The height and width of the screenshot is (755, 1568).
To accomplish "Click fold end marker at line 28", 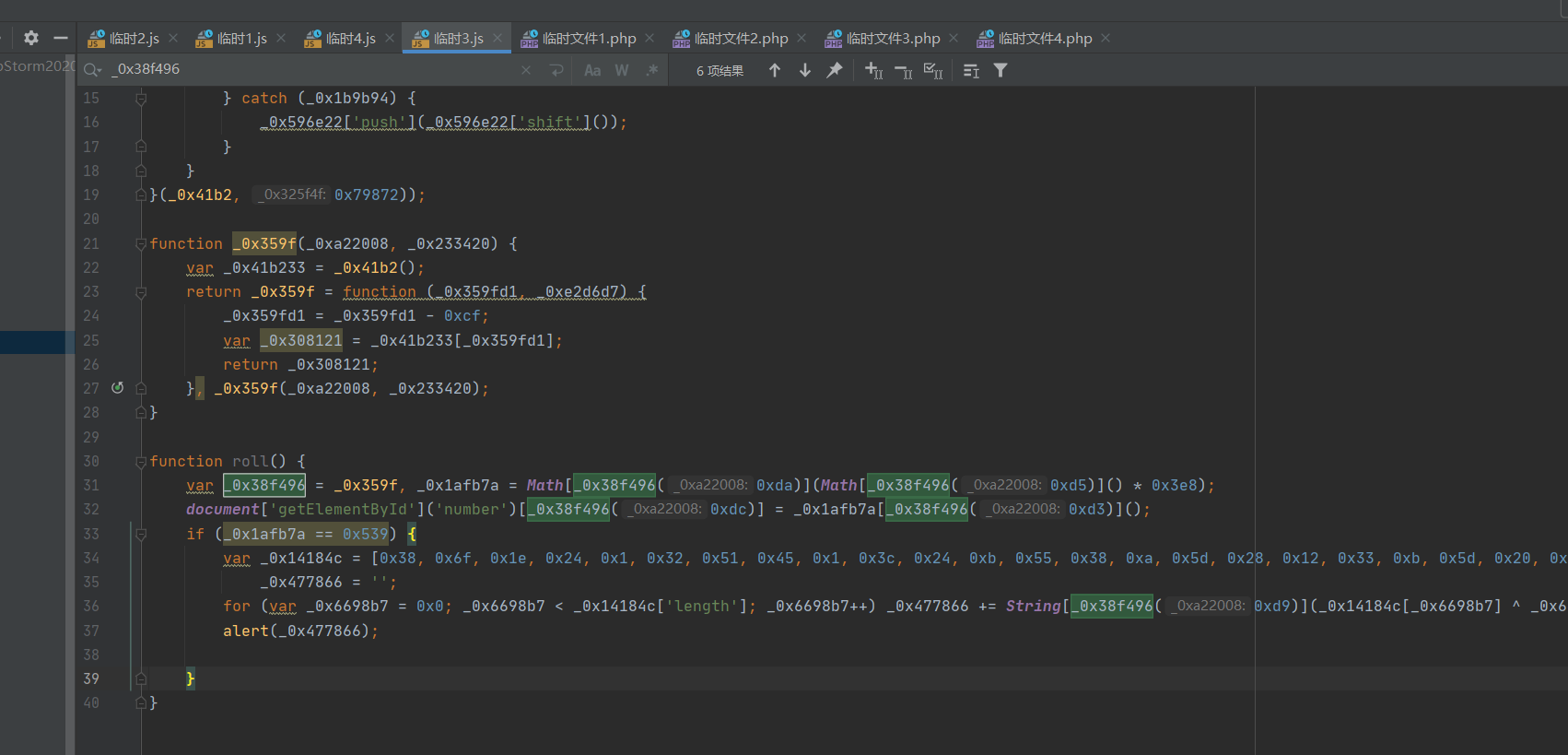I will coord(141,412).
